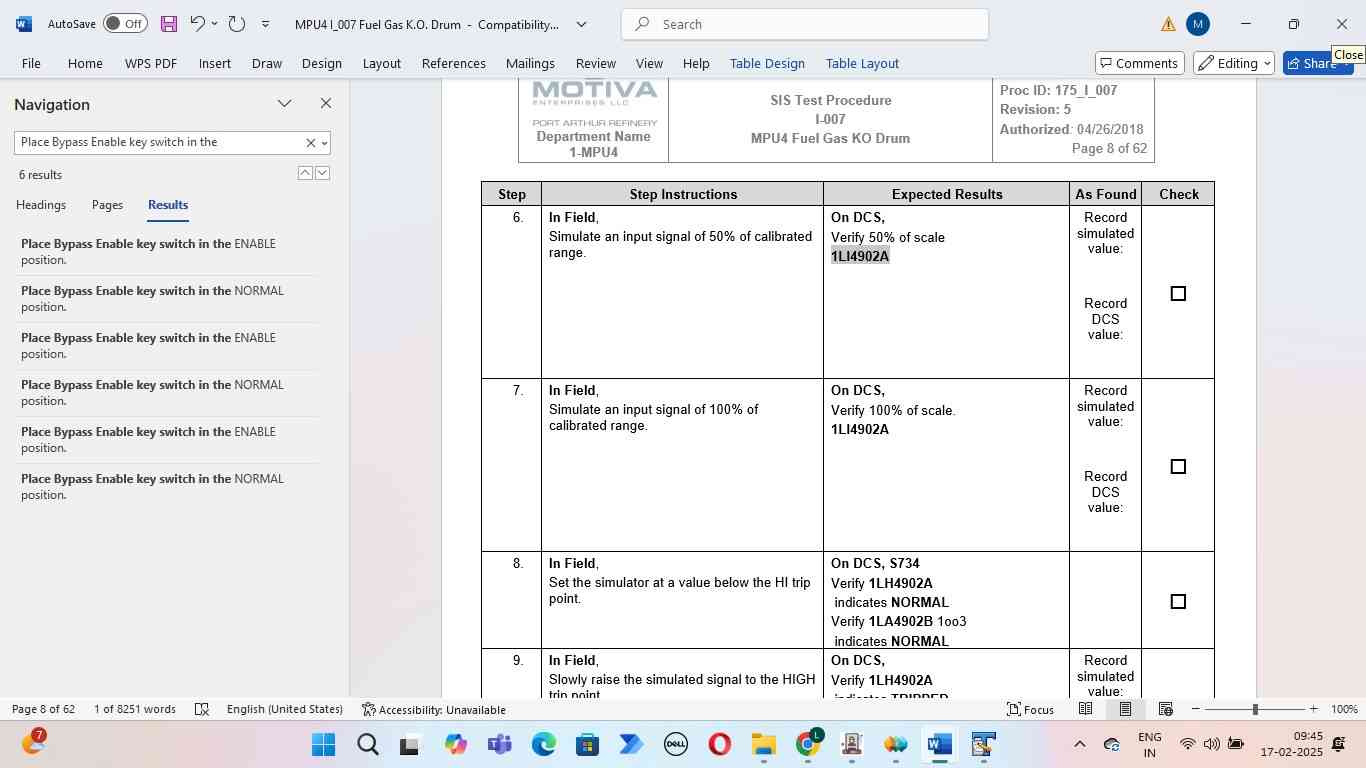Switch to Headings tab in Navigation
The width and height of the screenshot is (1366, 768).
41,205
